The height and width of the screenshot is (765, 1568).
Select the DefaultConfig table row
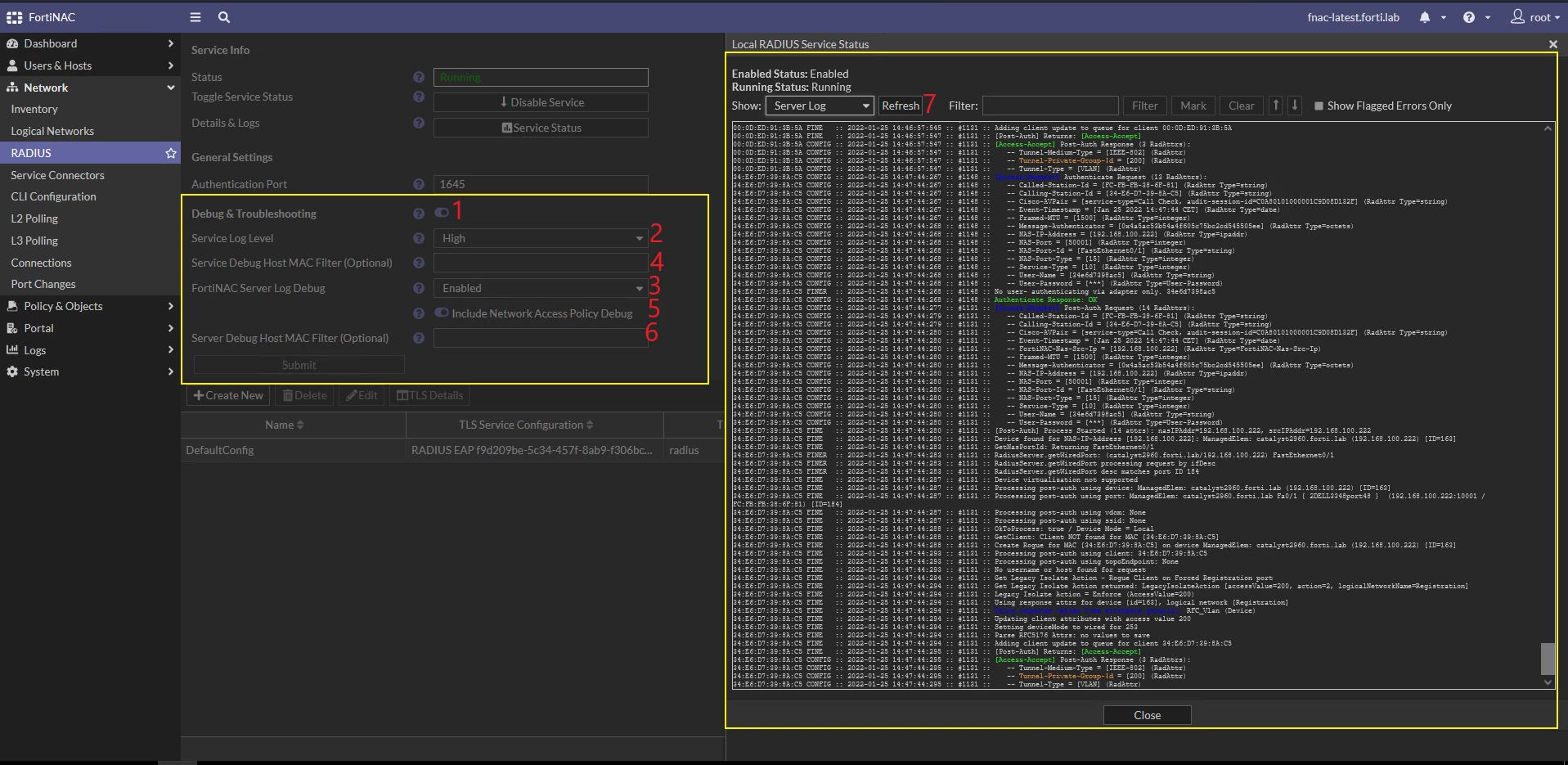pyautogui.click(x=452, y=450)
